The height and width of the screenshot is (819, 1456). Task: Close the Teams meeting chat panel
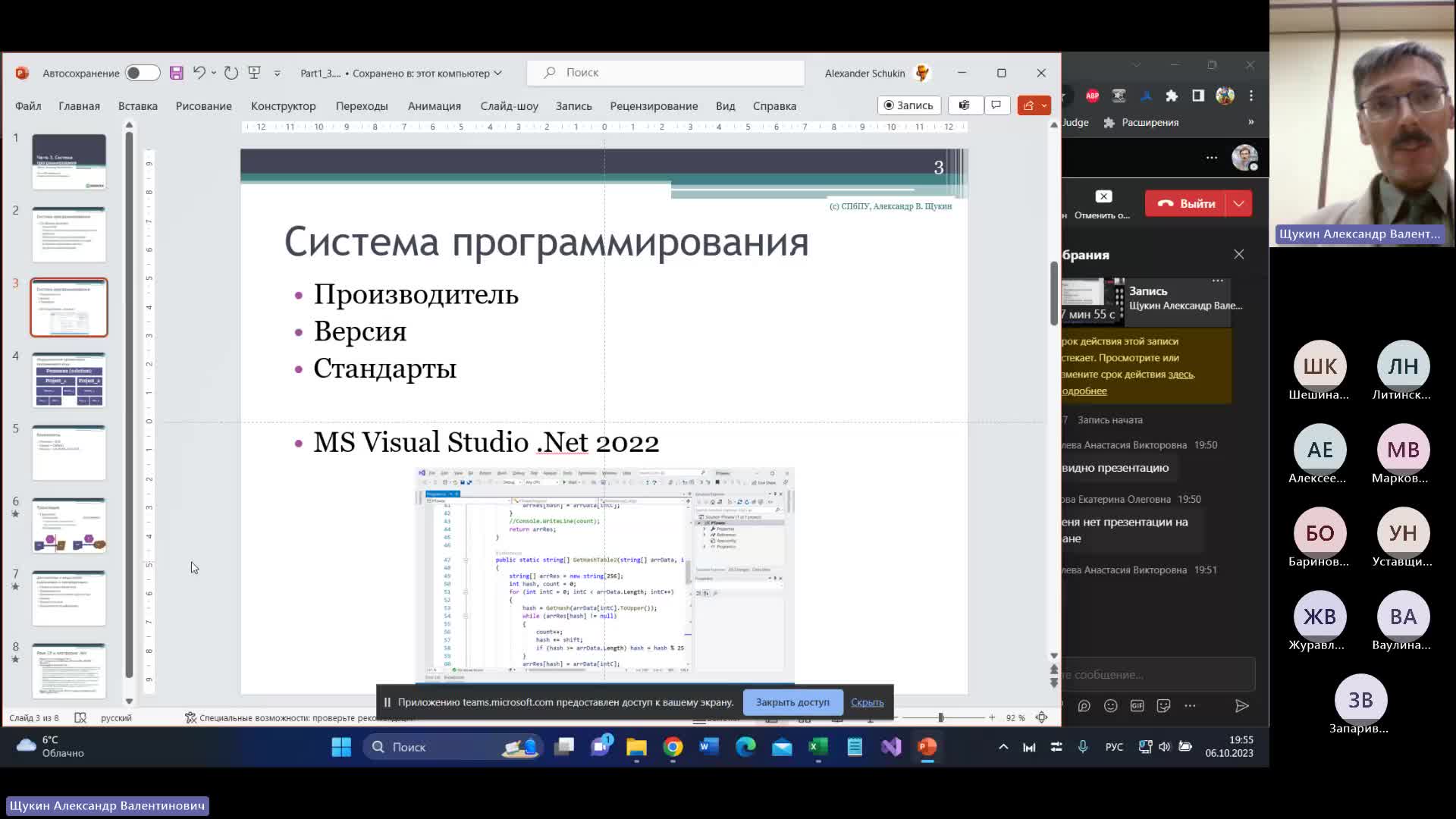(x=1239, y=255)
